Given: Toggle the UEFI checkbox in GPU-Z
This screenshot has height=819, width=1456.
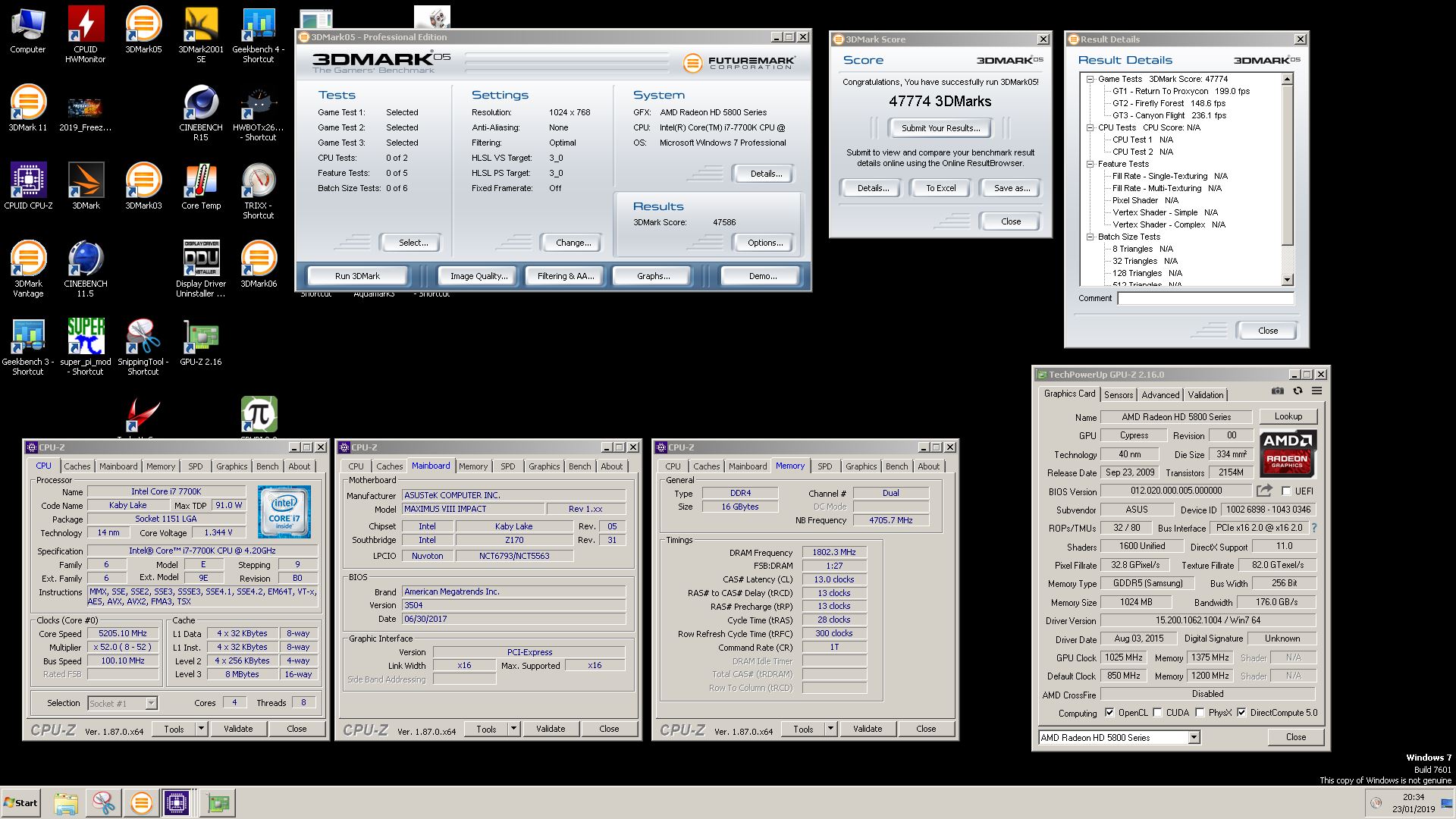Looking at the screenshot, I should 1286,491.
